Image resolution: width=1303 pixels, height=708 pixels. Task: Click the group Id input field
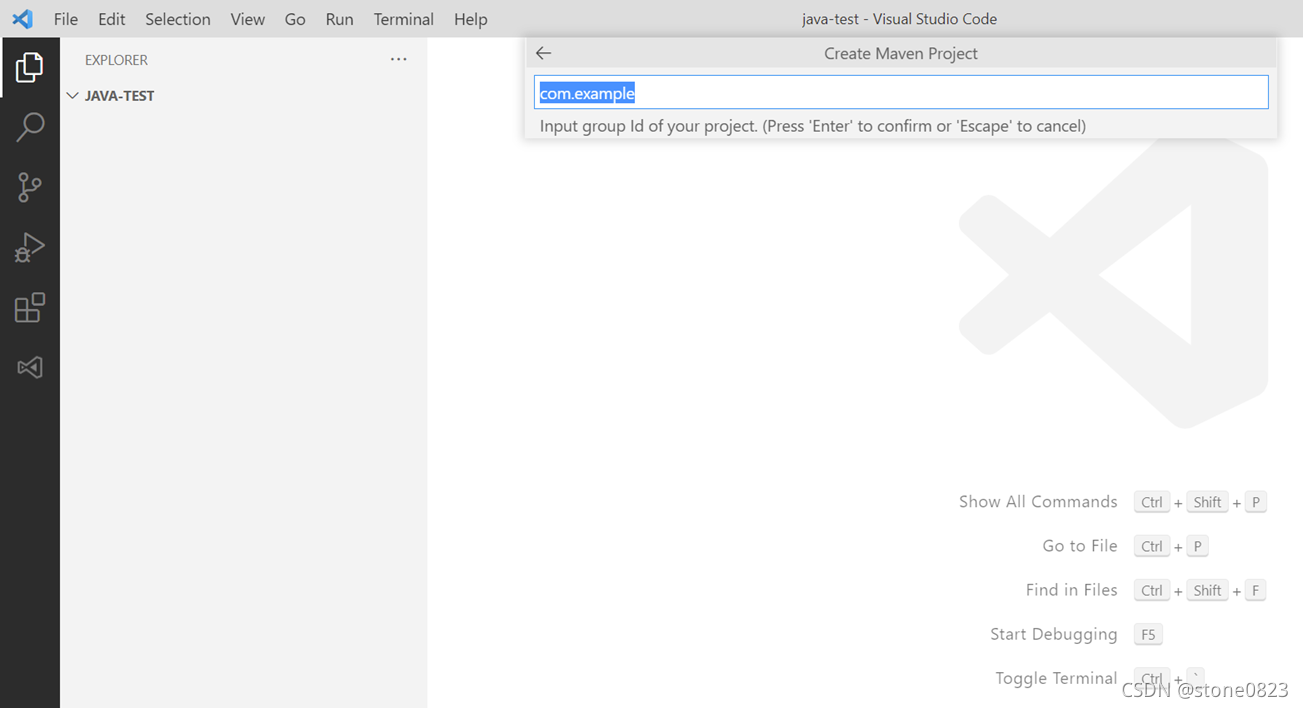(901, 93)
